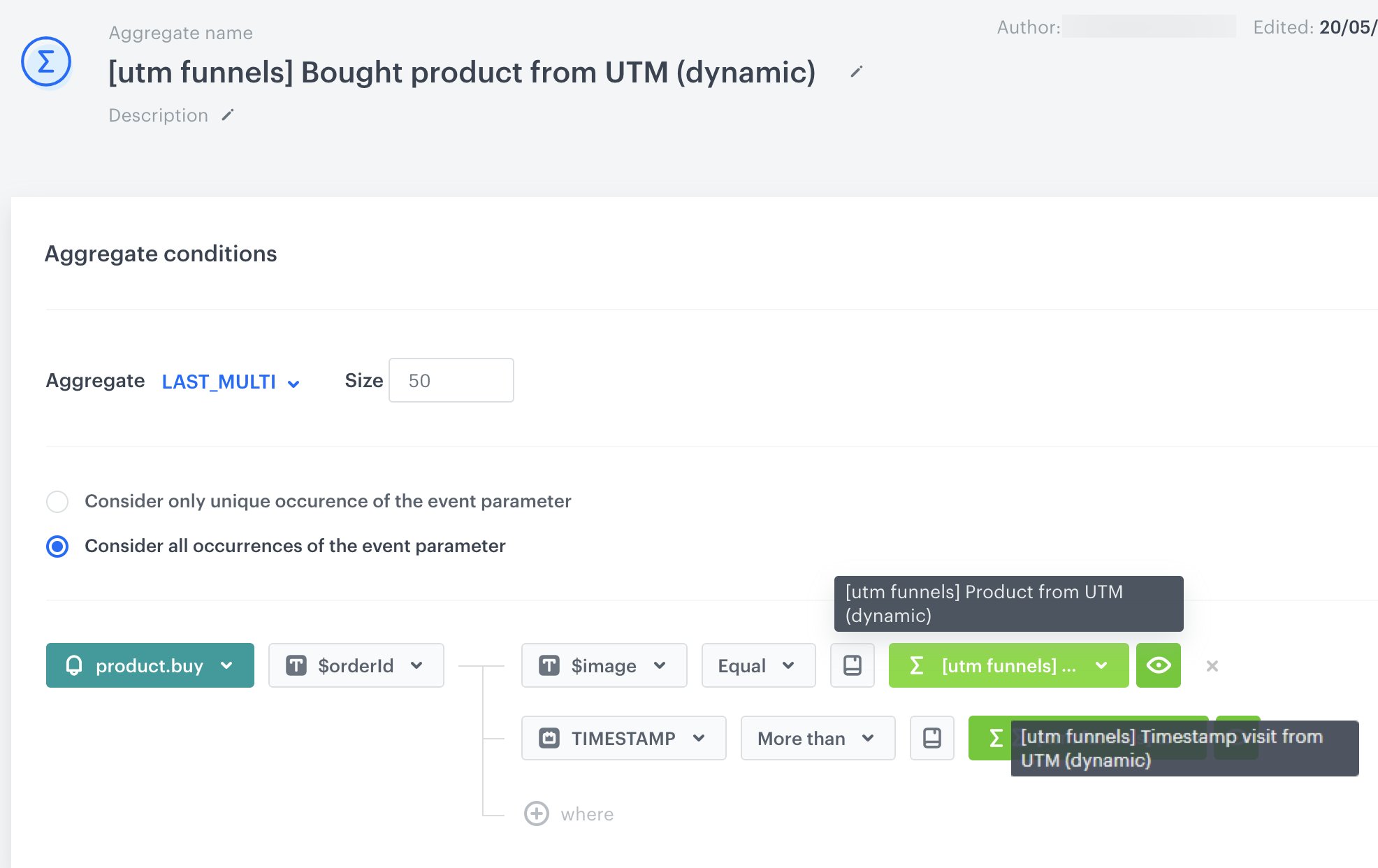Screen dimensions: 1378x868
Task: Remove the $image condition with the X icon
Action: (1212, 666)
